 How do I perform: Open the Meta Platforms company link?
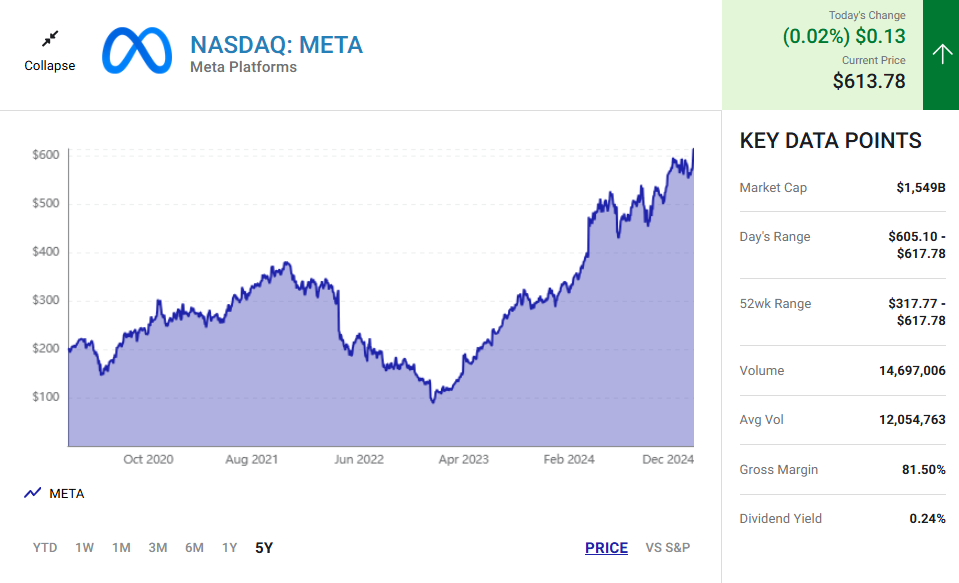pos(243,67)
